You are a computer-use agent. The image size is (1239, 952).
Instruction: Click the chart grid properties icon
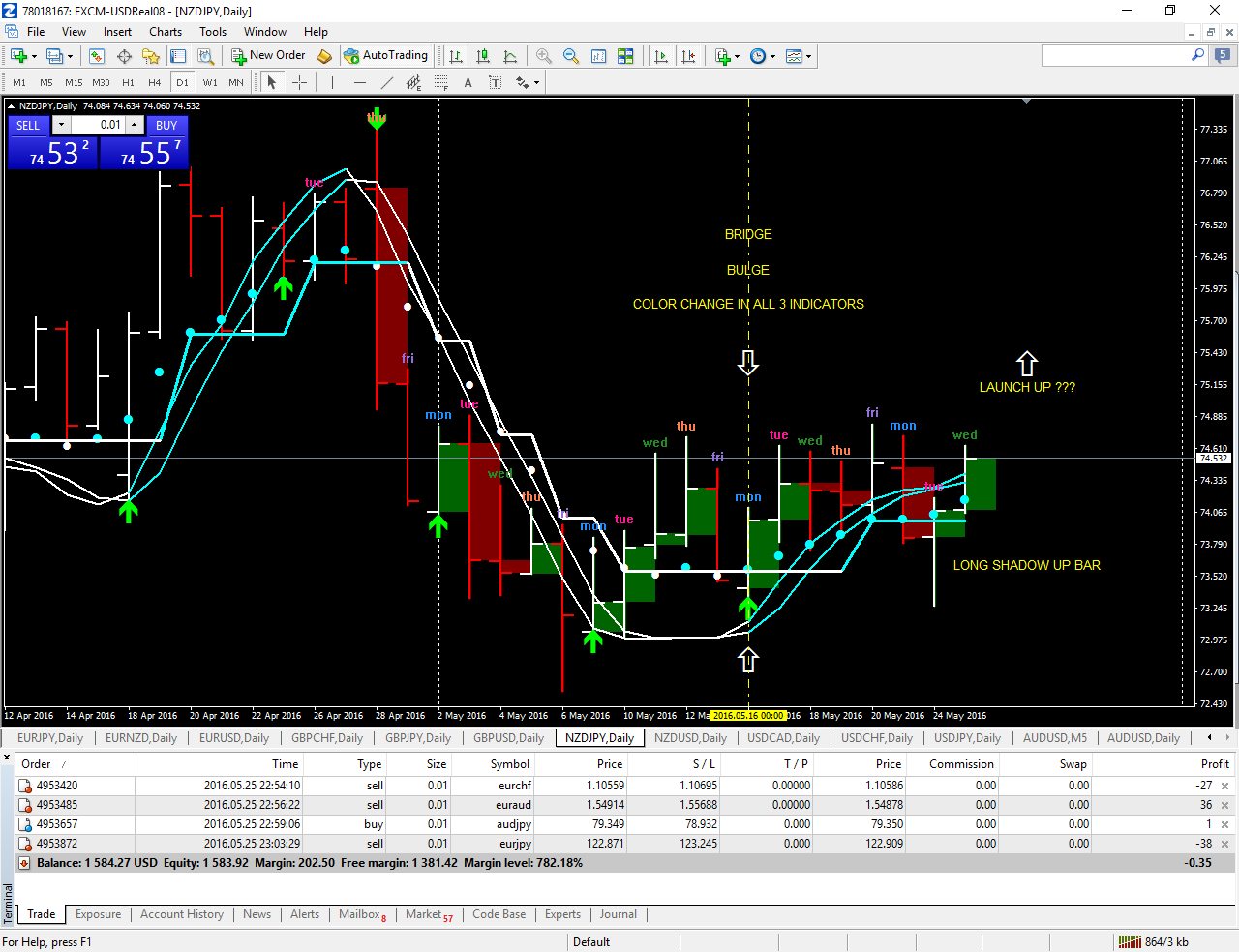[598, 56]
